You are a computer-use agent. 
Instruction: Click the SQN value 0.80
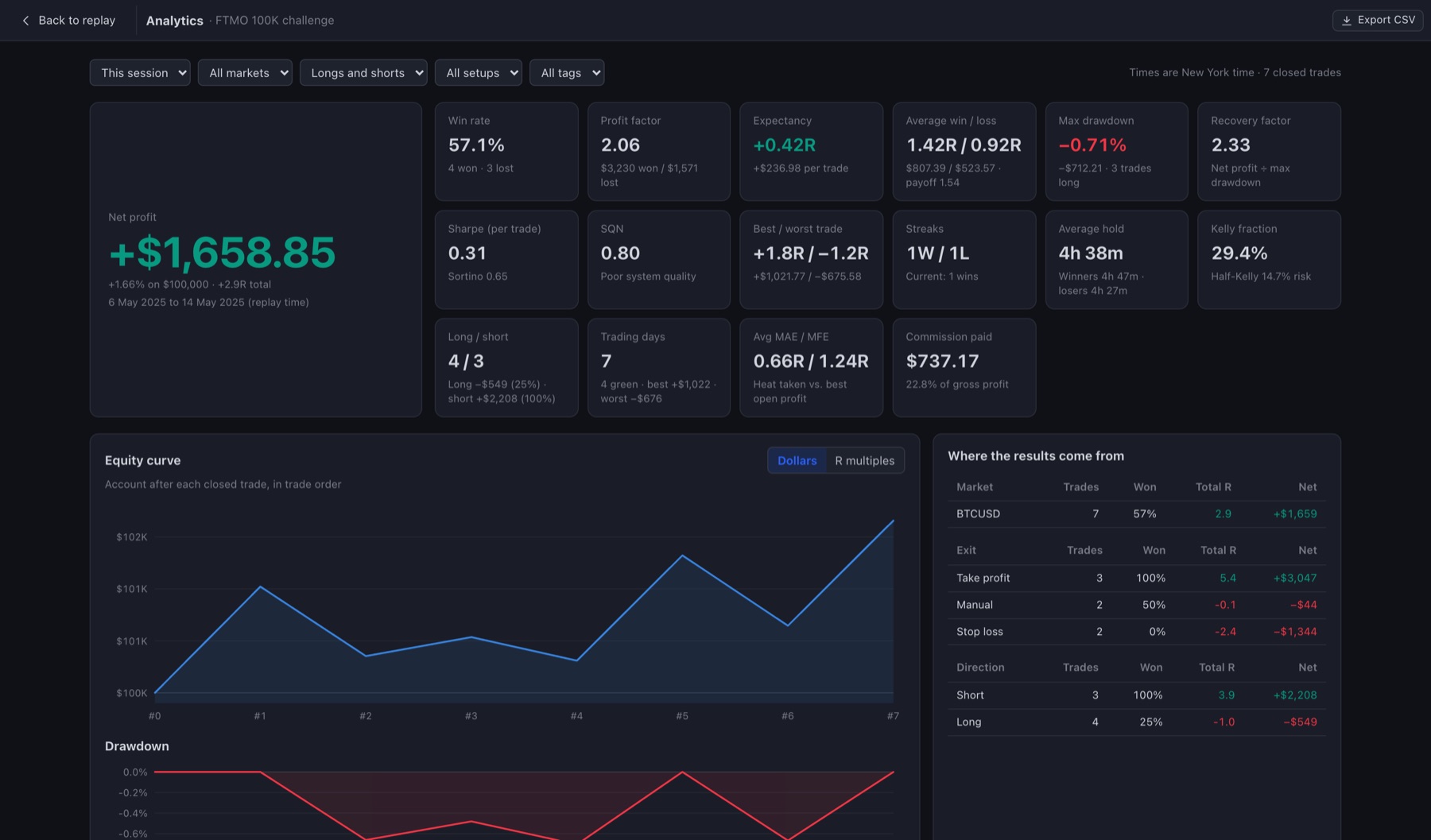[620, 254]
